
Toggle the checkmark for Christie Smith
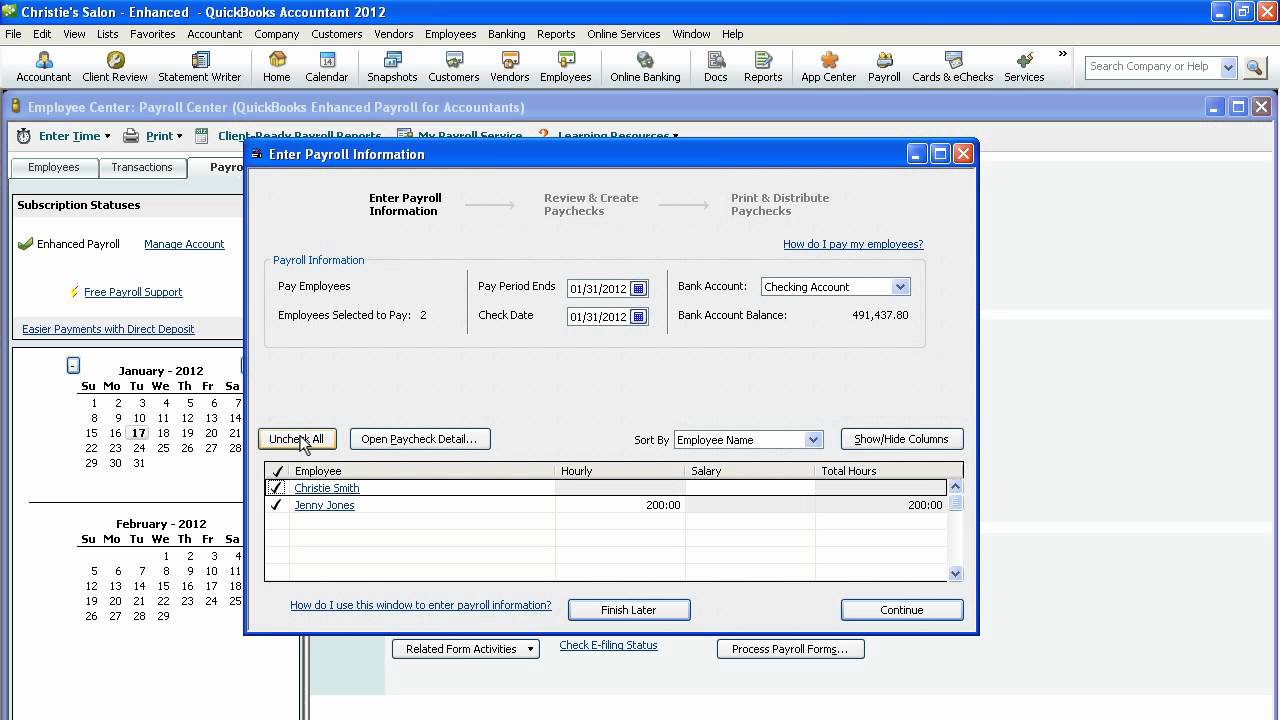[276, 488]
